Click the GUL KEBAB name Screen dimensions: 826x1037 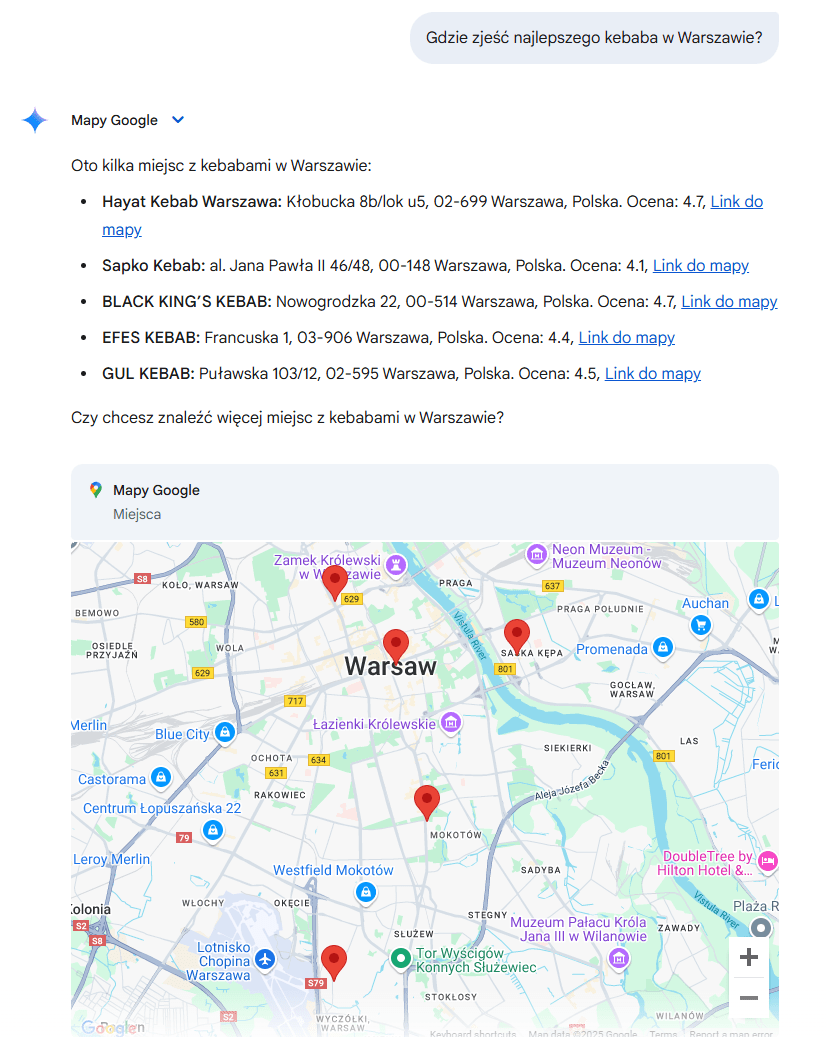(x=148, y=374)
